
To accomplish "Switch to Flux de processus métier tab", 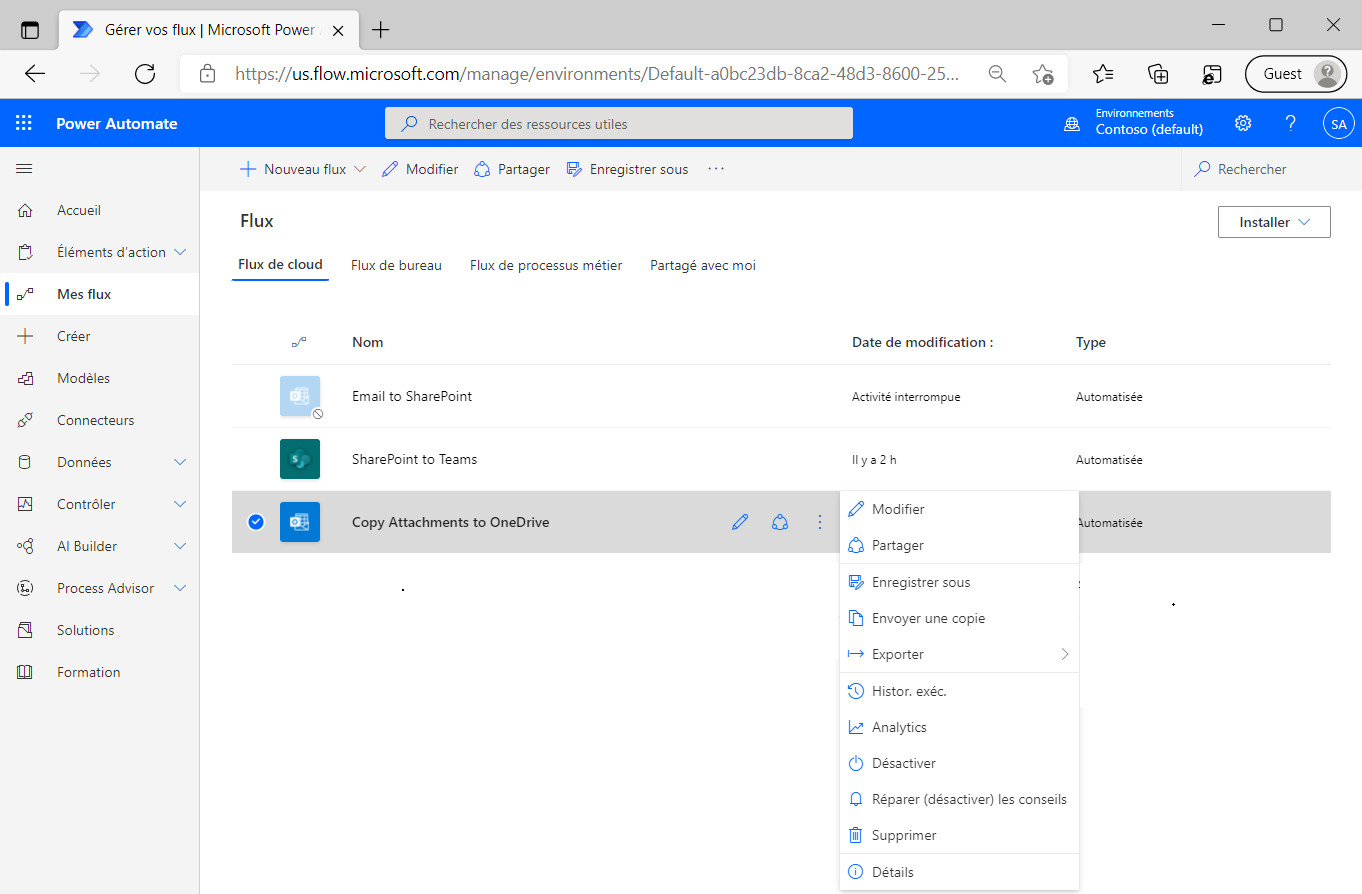I will coord(546,265).
